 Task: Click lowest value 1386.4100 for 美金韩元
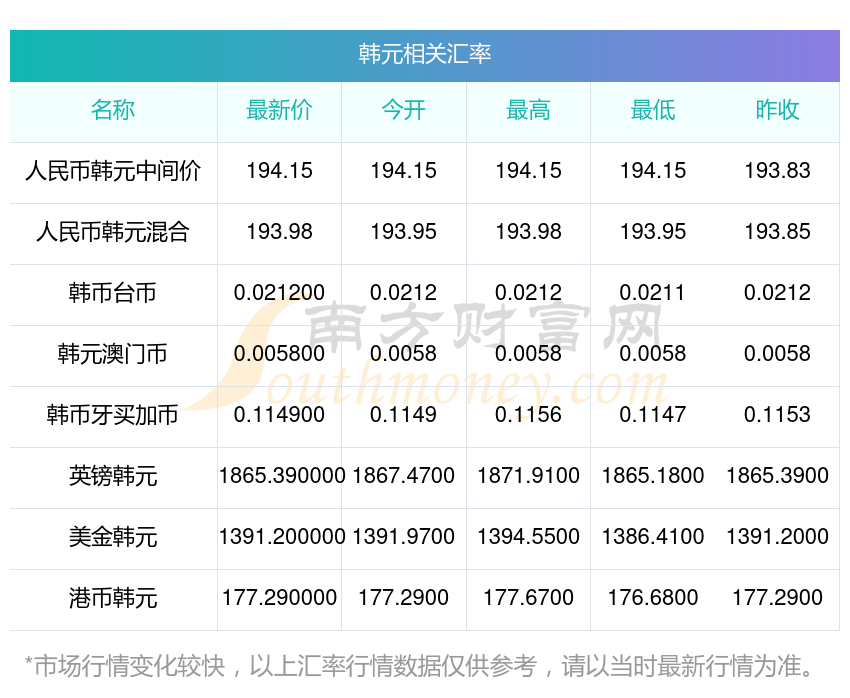coord(653,537)
